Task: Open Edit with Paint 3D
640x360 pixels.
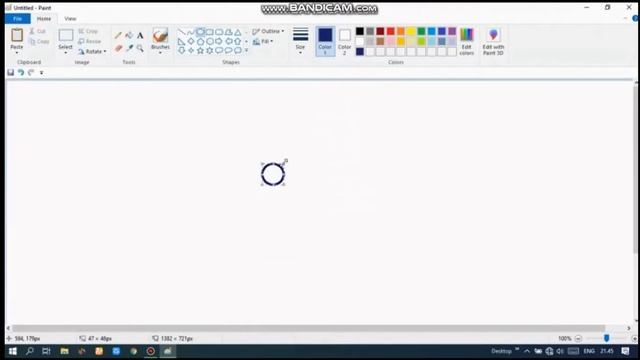Action: [x=493, y=42]
